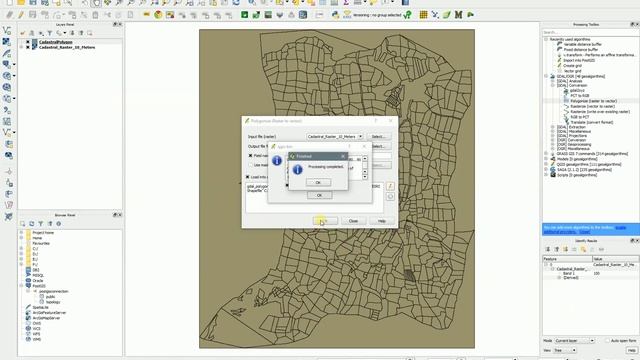Click the filter icon in the Browser Panel toolbar
Viewport: 640px width, 360px height.
(x=41, y=224)
